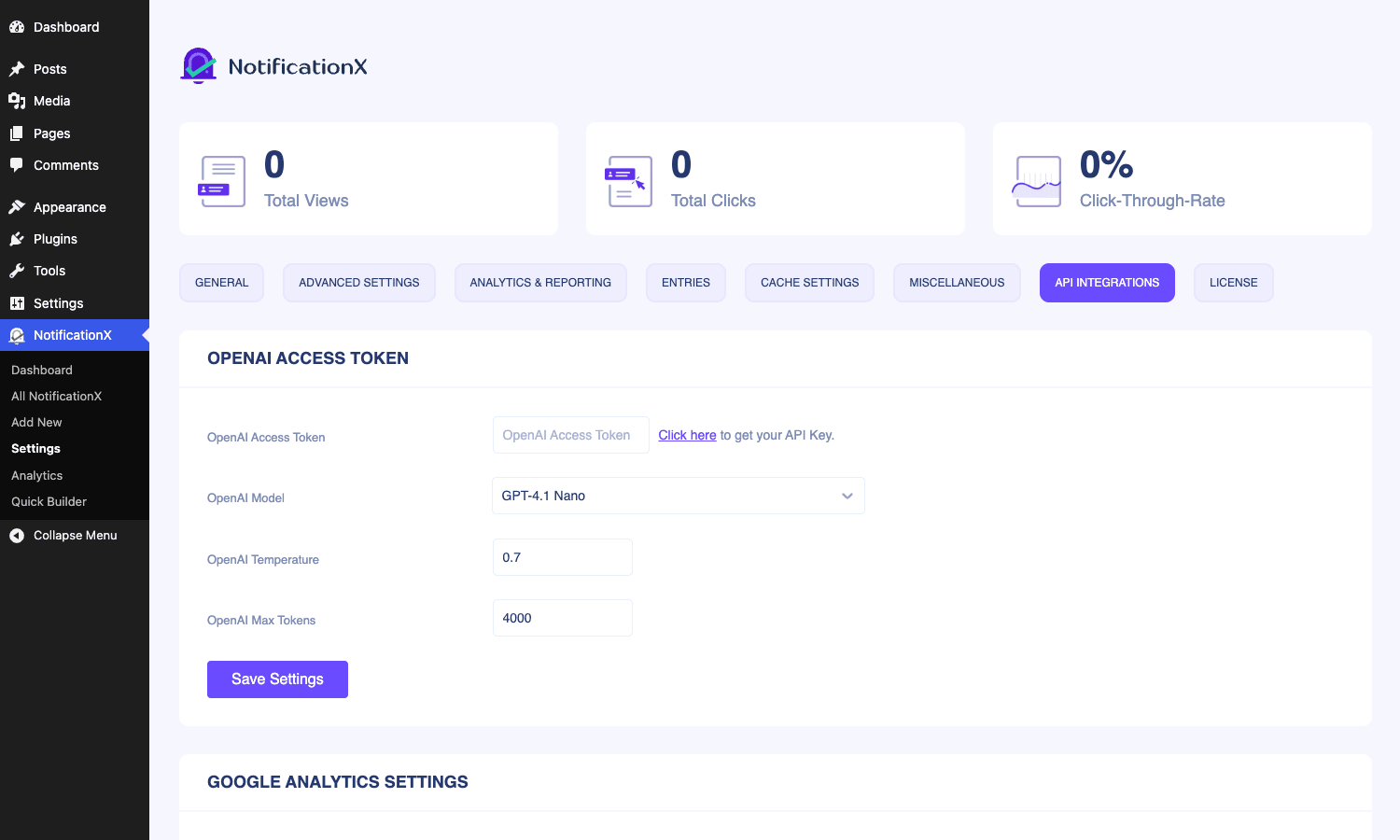
Task: Click the NotificationX logo at top
Action: click(x=273, y=66)
